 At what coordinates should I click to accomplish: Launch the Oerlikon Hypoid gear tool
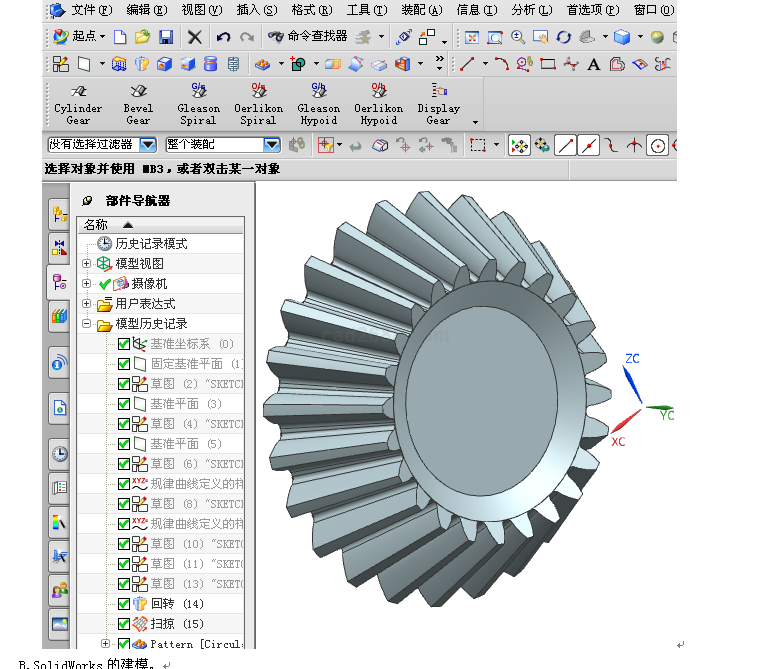[378, 91]
